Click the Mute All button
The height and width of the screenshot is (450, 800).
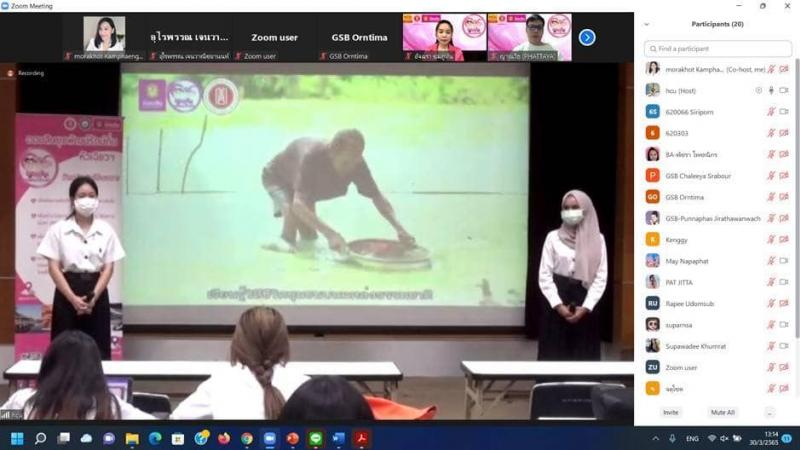pos(722,412)
